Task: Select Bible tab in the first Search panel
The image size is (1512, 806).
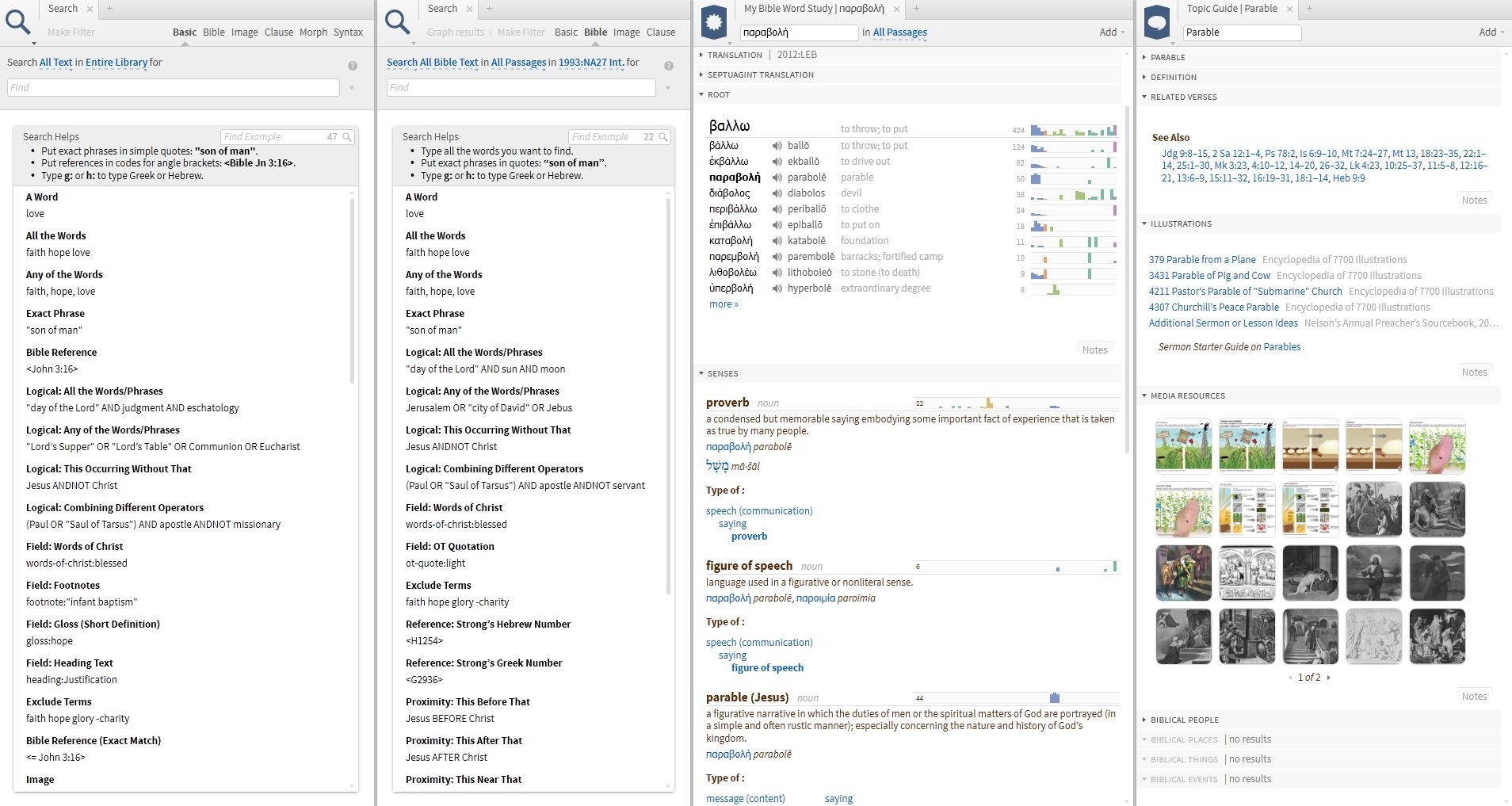Action: click(214, 32)
